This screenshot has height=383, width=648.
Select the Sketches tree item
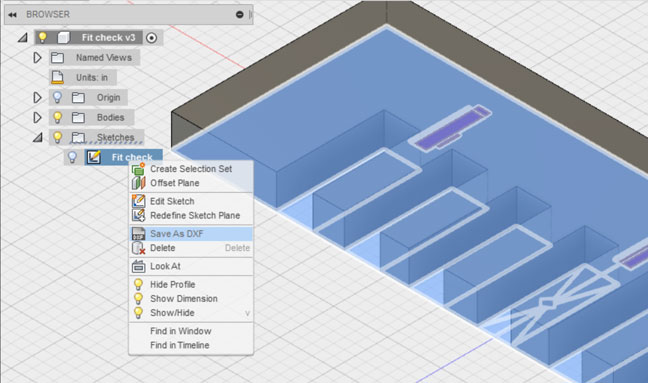115,137
